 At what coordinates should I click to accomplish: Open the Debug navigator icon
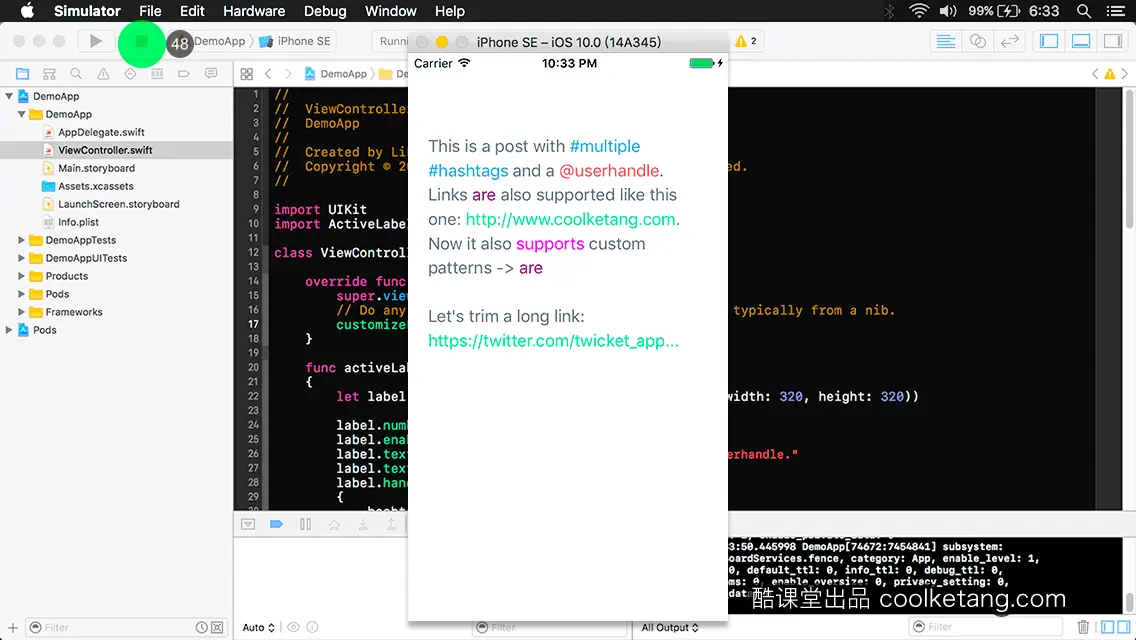click(x=157, y=74)
